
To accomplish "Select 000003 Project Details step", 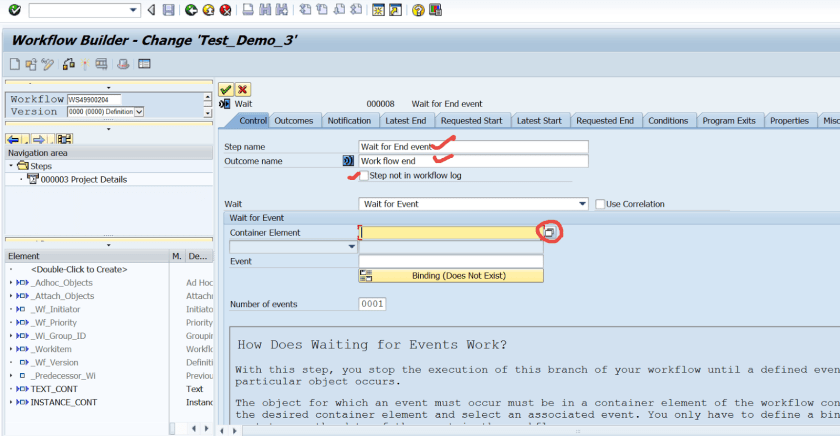I will click(x=84, y=179).
